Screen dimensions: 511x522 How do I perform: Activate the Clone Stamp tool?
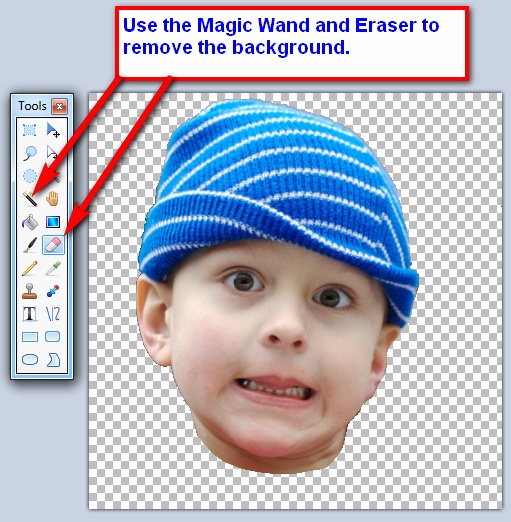coord(30,291)
